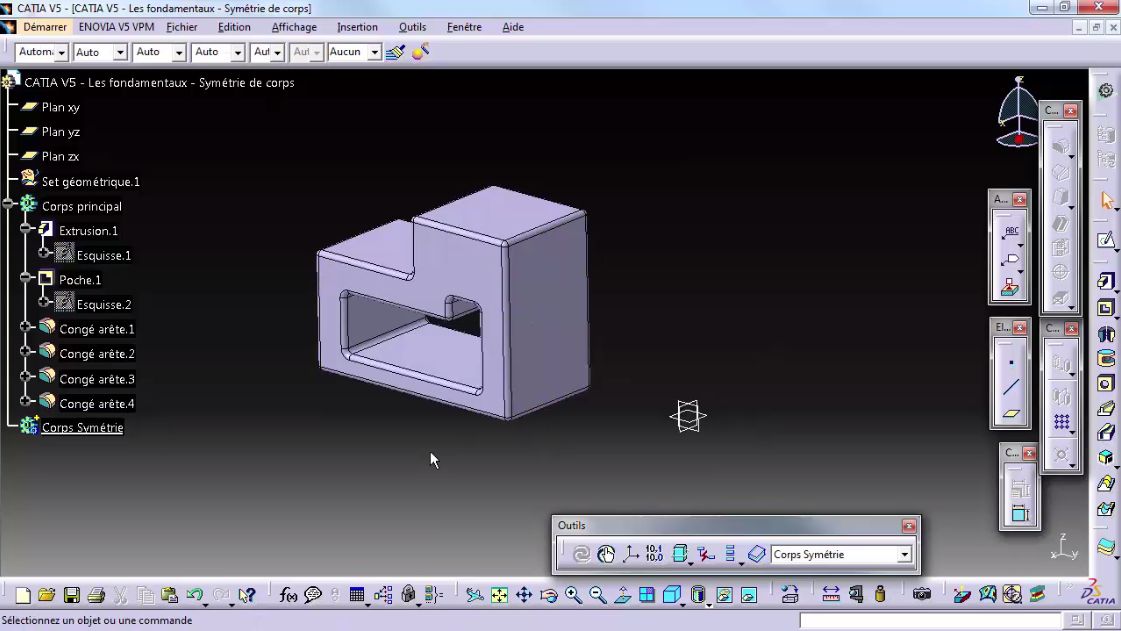Viewport: 1121px width, 631px height.
Task: Click the command input field in status bar
Action: coord(929,620)
